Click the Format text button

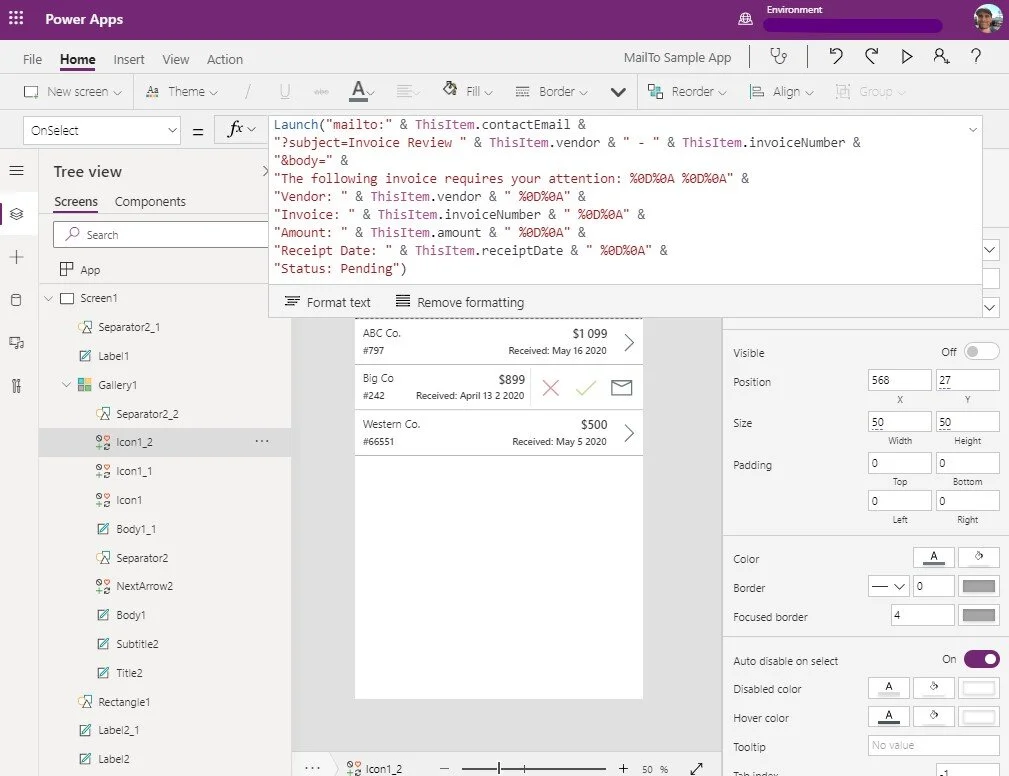coord(329,301)
